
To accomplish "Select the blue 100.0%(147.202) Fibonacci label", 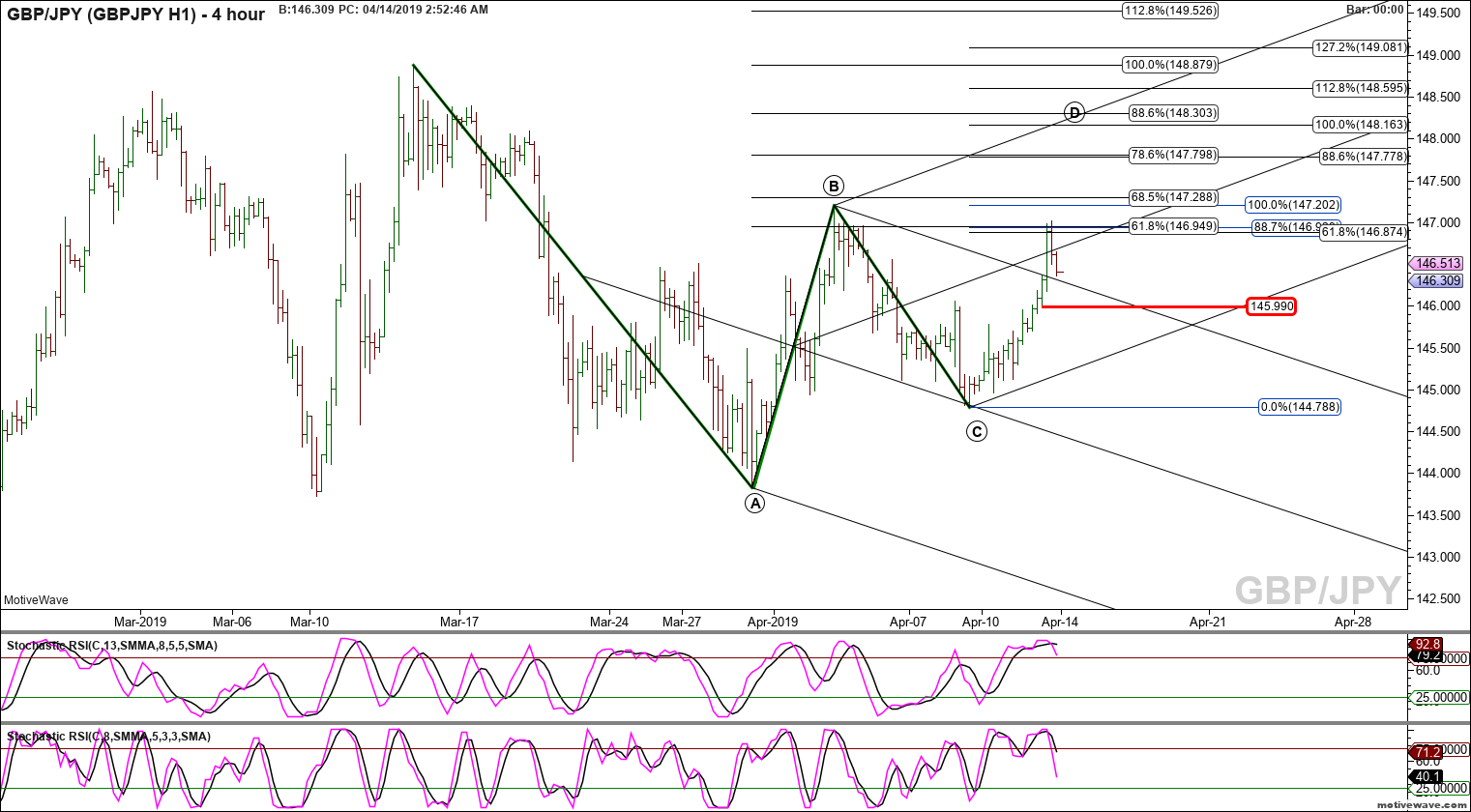I will pyautogui.click(x=1293, y=205).
